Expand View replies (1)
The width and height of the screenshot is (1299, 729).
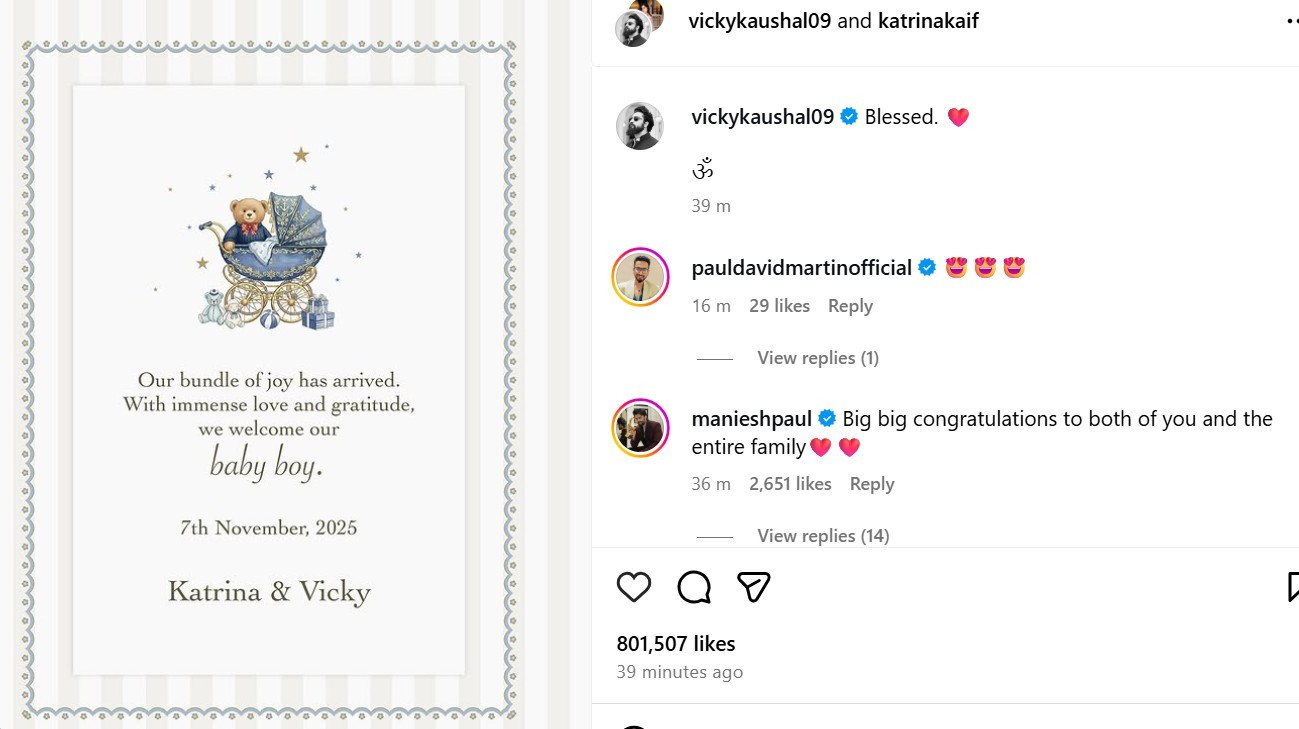(x=817, y=358)
